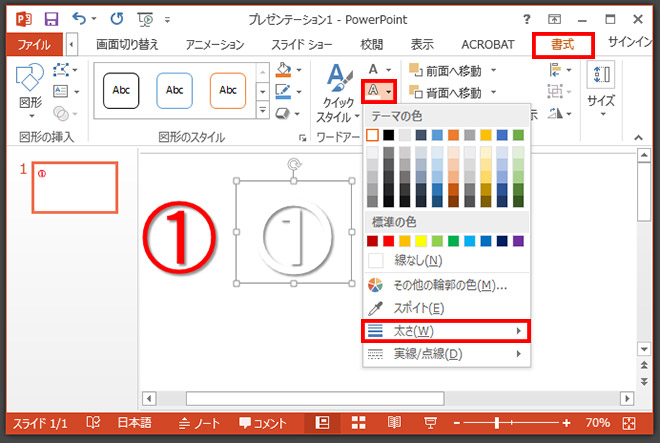Open the Size (サイズ) button

pos(601,89)
